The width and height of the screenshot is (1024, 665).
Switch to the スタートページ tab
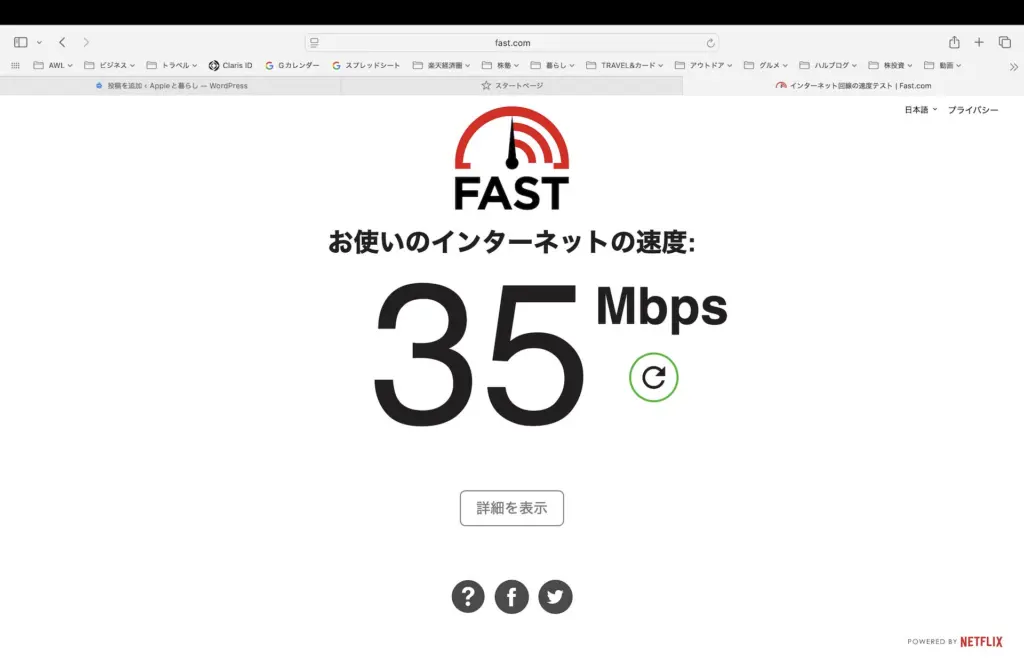click(x=512, y=86)
